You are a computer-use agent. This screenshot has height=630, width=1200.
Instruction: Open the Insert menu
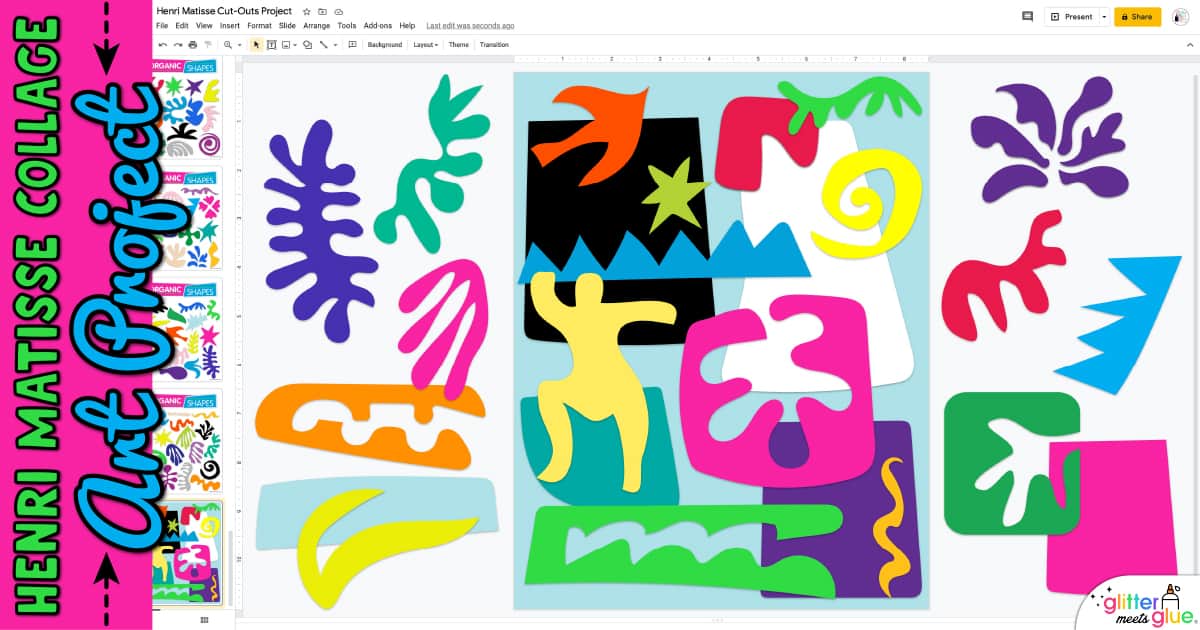(230, 25)
